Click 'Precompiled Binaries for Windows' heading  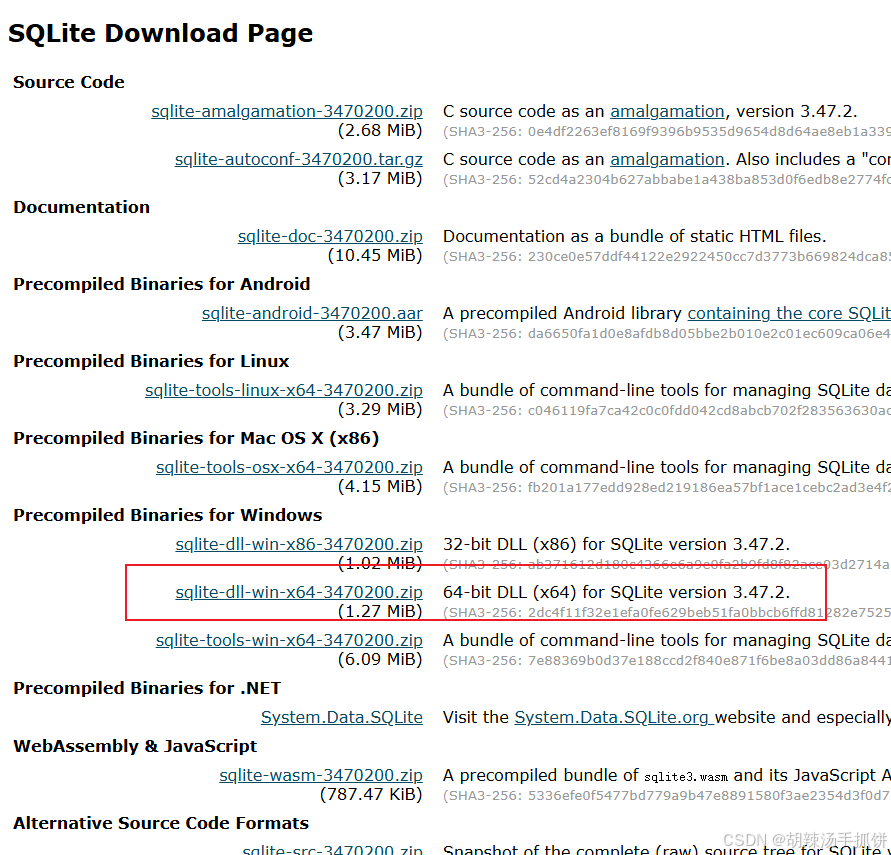click(168, 515)
